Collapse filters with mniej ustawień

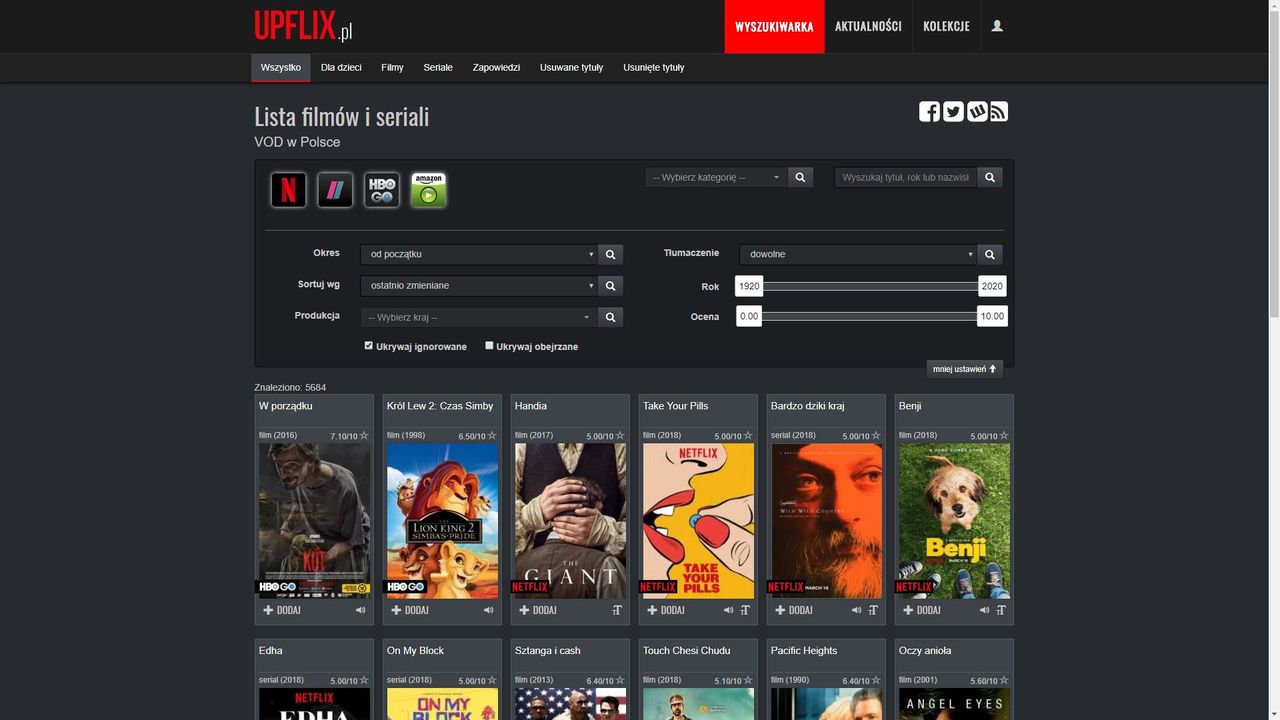pyautogui.click(x=965, y=369)
